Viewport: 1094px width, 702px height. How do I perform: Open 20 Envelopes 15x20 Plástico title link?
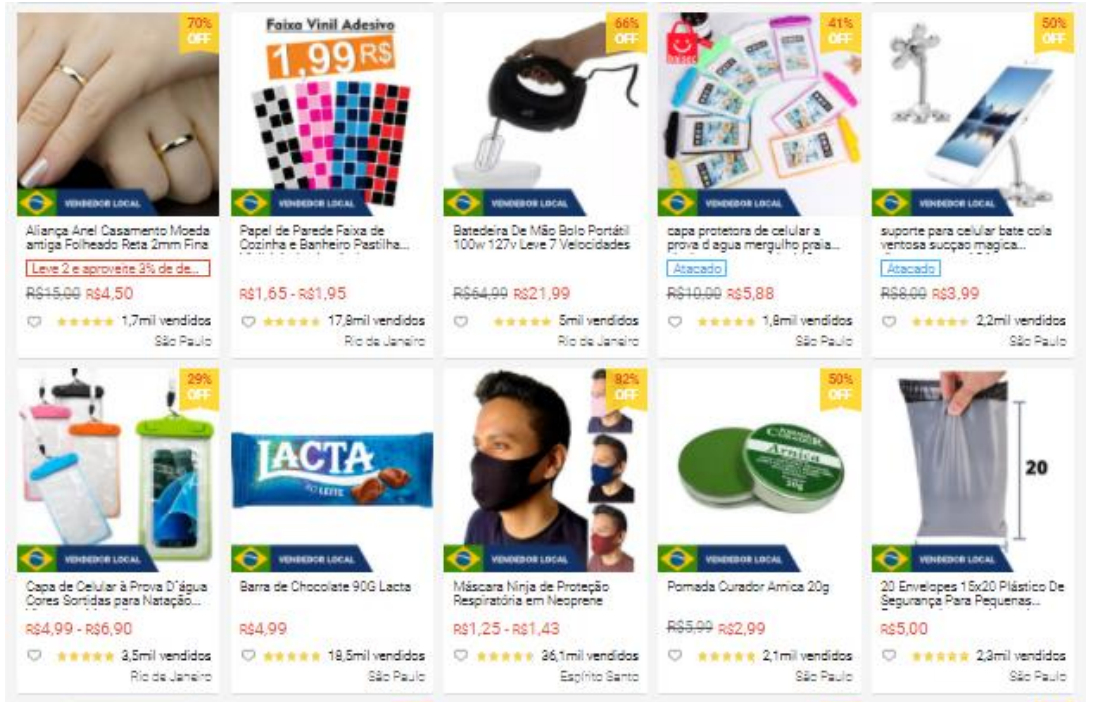pyautogui.click(x=972, y=593)
